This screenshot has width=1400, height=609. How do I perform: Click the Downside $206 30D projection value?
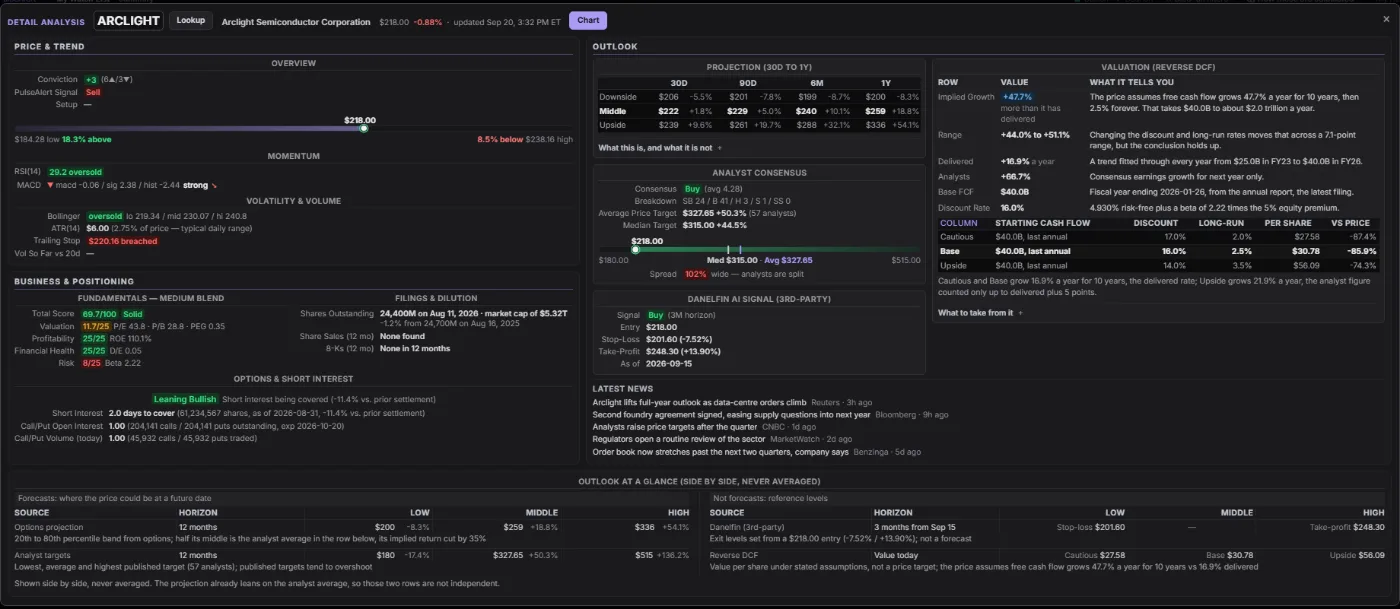(668, 97)
